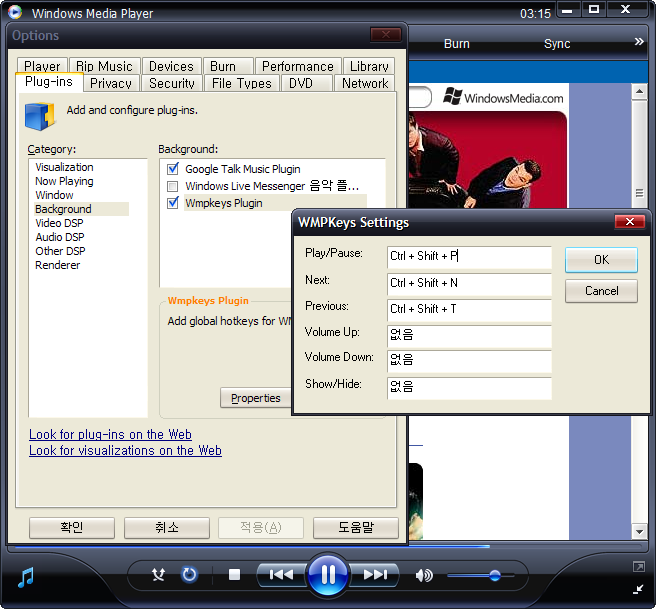The image size is (656, 609).
Task: Select Video DSP category
Action: click(x=59, y=223)
